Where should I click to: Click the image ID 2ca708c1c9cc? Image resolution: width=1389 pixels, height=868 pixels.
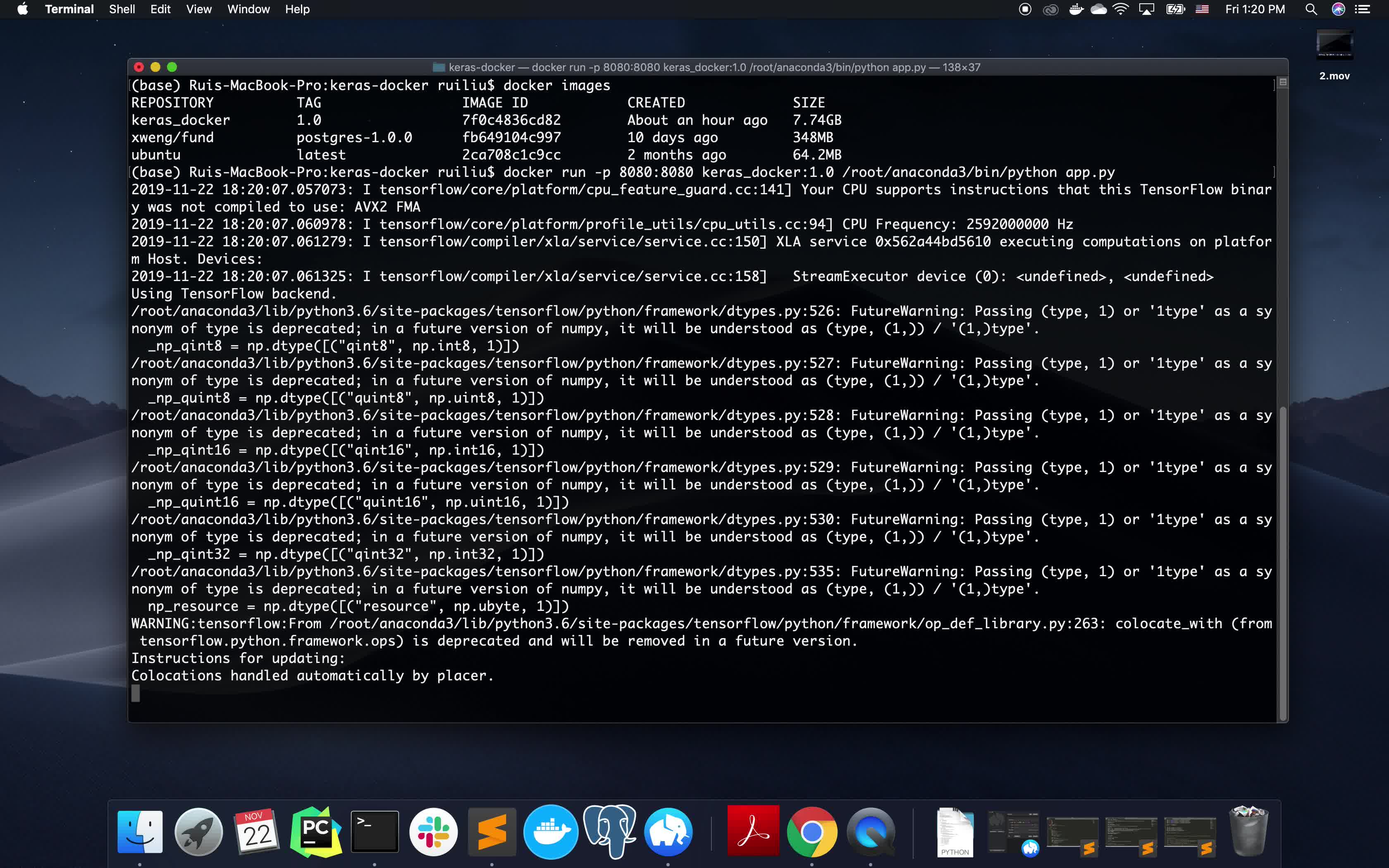click(x=511, y=155)
